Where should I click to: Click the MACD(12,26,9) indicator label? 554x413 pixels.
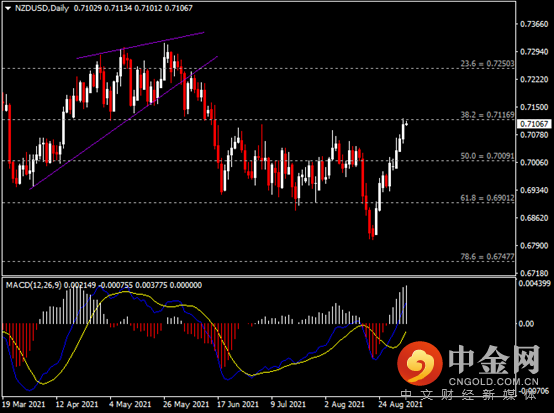(34, 285)
